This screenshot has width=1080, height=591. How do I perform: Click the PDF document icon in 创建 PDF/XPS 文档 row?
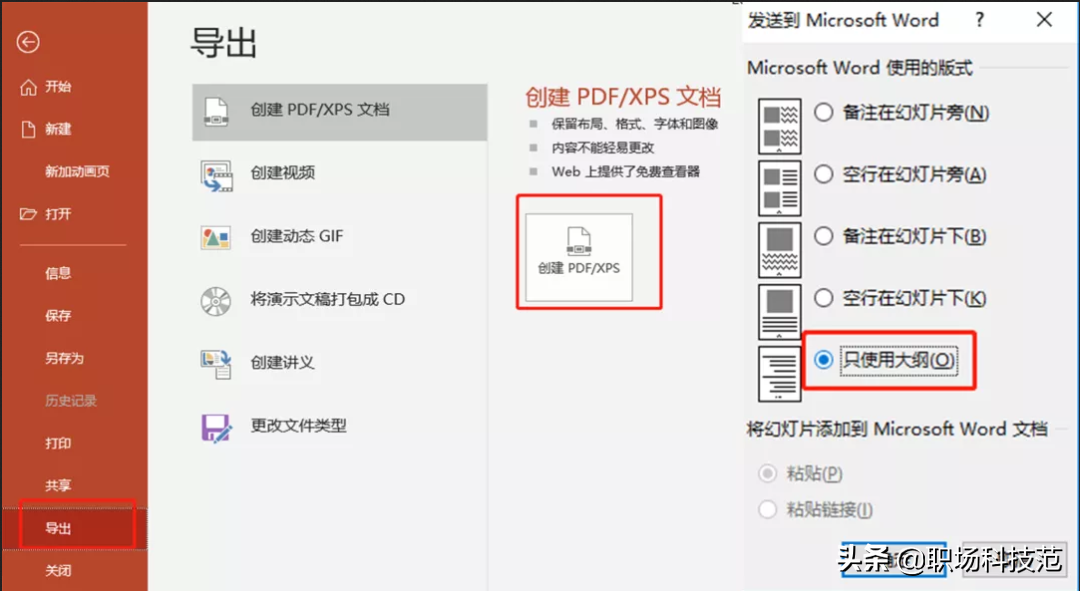[x=216, y=112]
